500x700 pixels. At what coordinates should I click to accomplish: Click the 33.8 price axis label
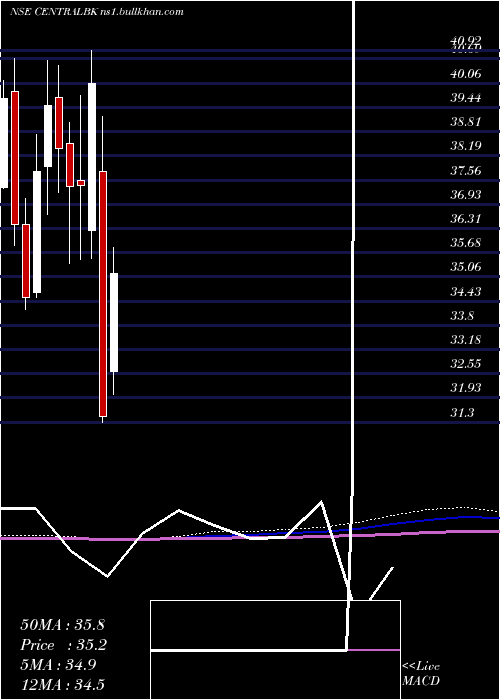pos(462,316)
